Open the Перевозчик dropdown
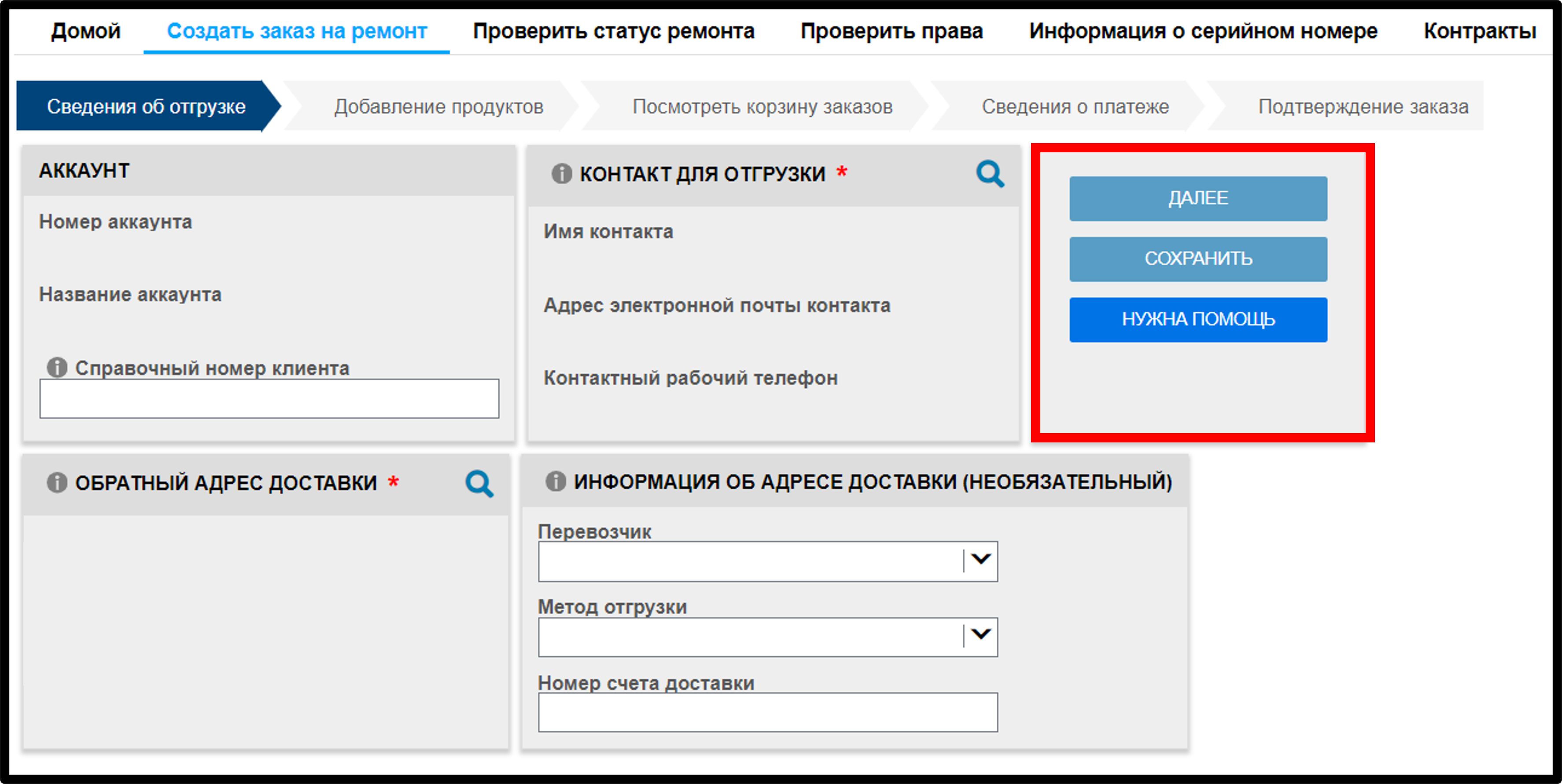1562x784 pixels. coord(768,561)
